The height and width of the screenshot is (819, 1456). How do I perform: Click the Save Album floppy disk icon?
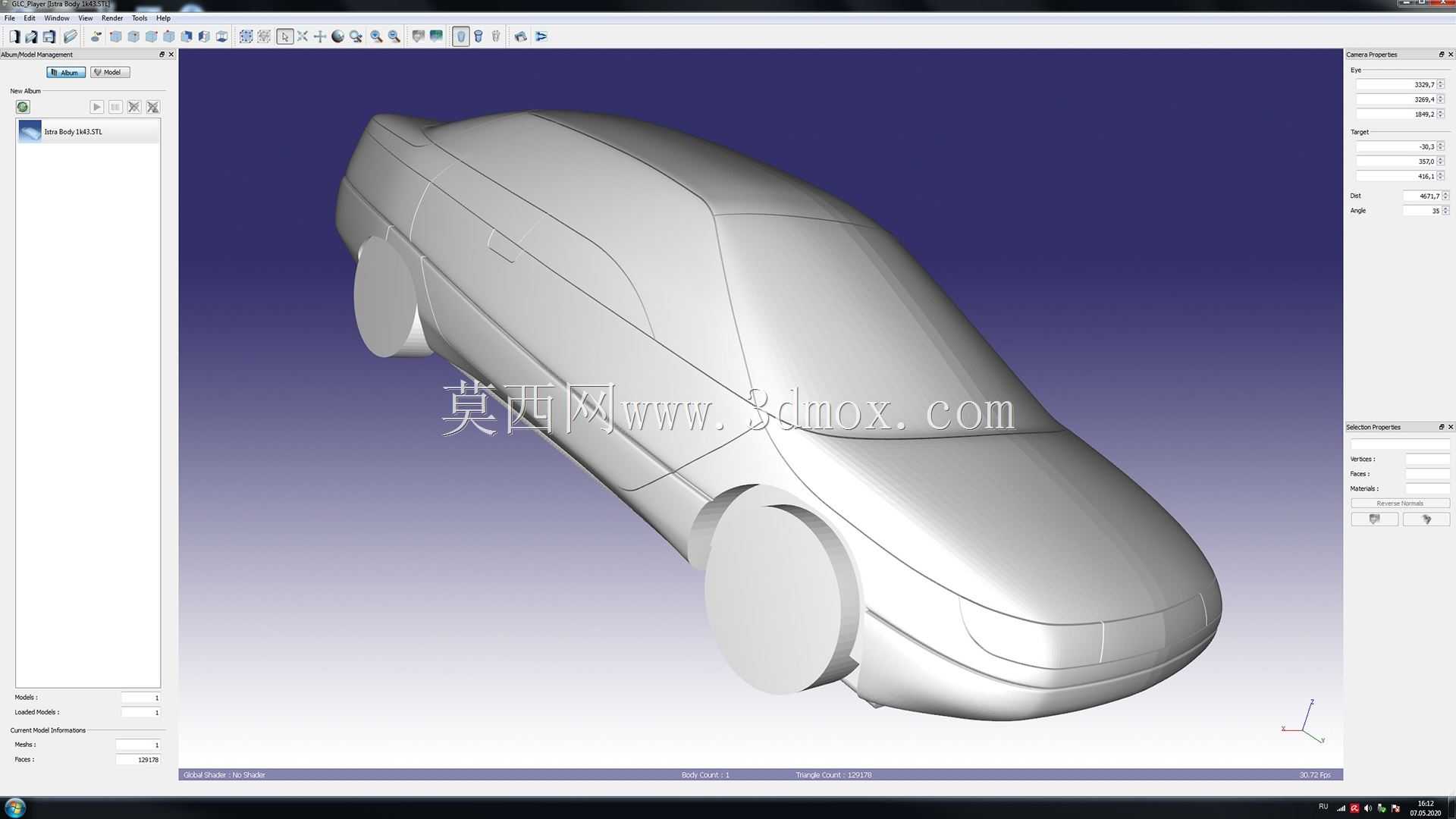coord(49,36)
